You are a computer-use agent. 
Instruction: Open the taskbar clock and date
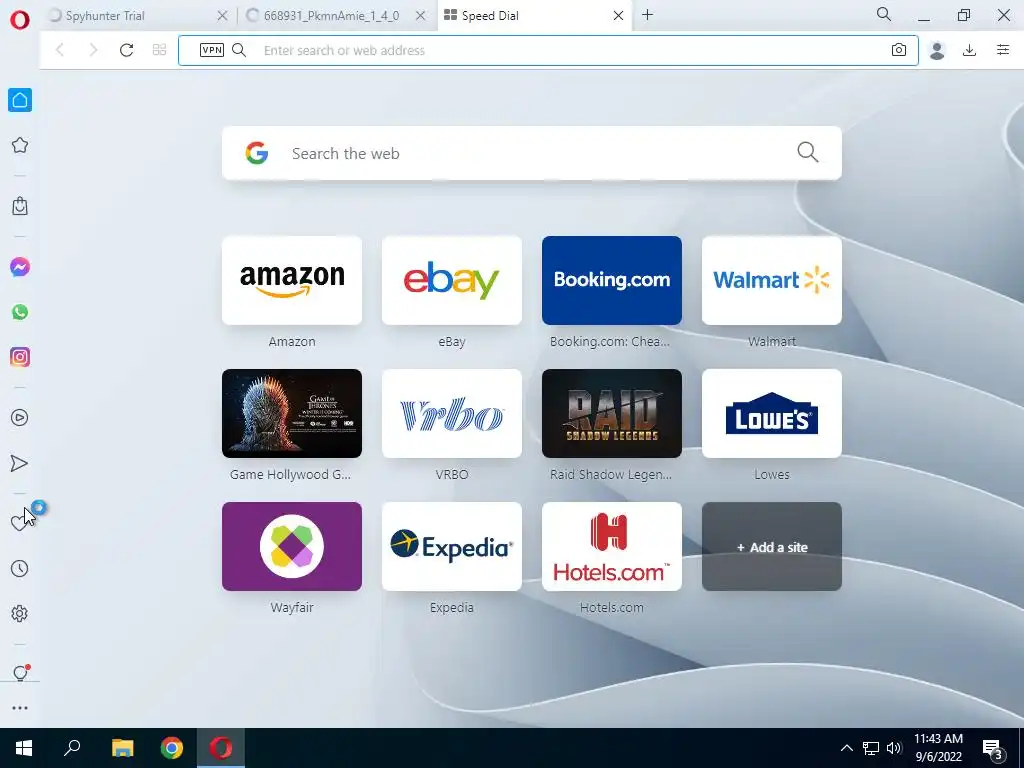click(x=938, y=748)
